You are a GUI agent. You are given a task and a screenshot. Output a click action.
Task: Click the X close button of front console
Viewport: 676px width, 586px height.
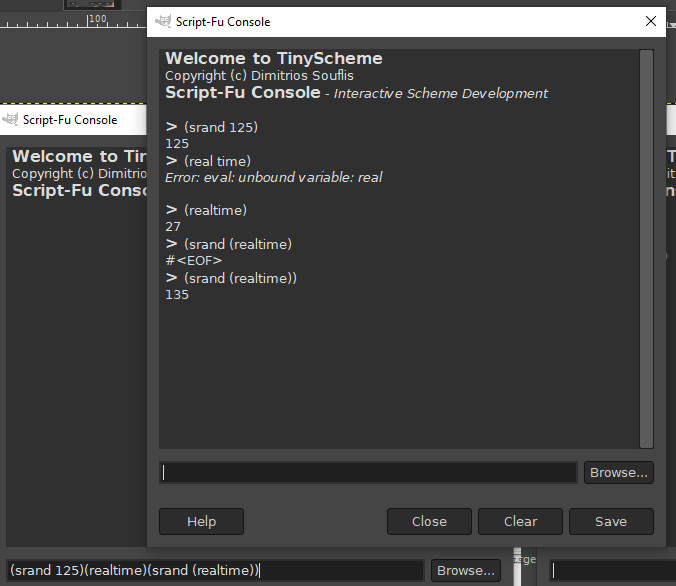[x=651, y=21]
